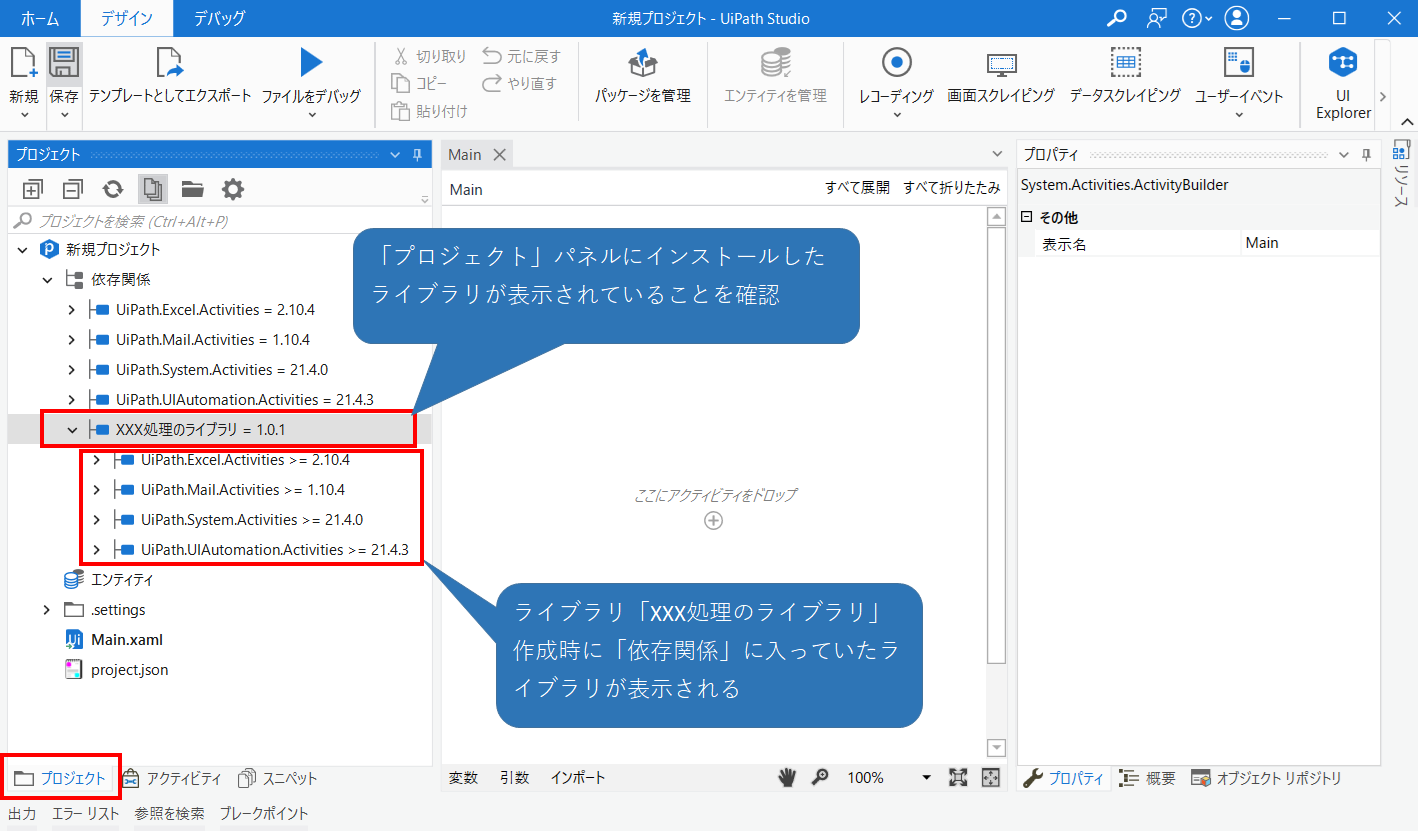This screenshot has height=831, width=1418.
Task: Switch to the Home (ホーム) tab
Action: pyautogui.click(x=40, y=18)
